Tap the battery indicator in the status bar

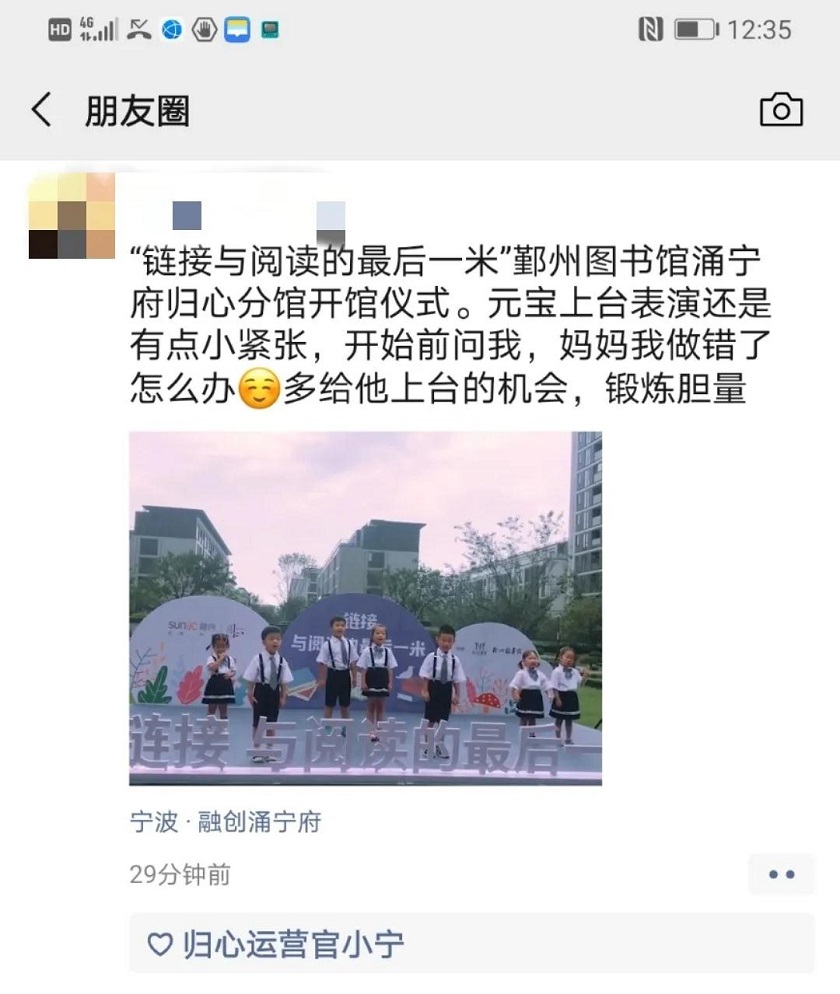[696, 30]
